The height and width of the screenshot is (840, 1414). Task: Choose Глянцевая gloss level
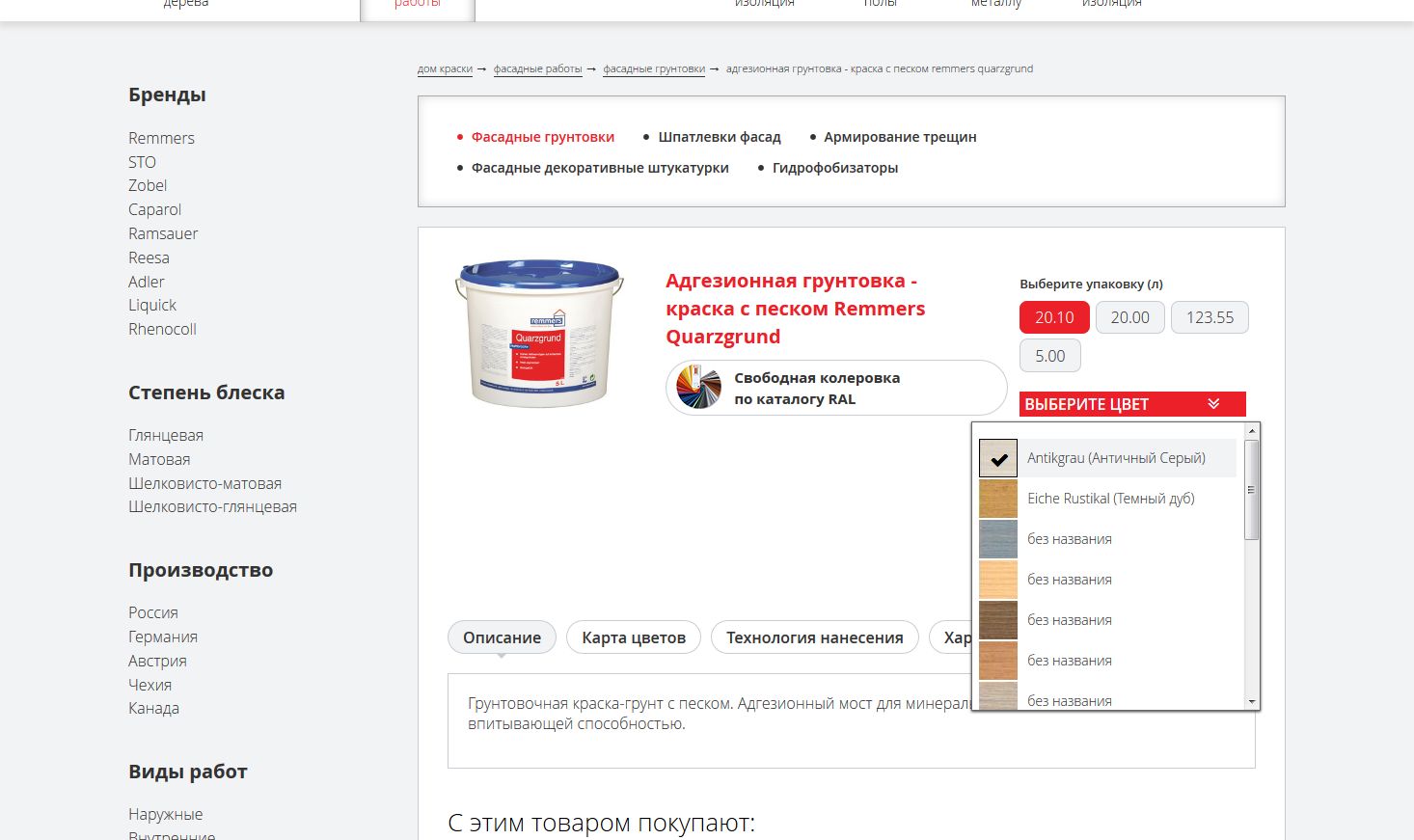coord(166,435)
